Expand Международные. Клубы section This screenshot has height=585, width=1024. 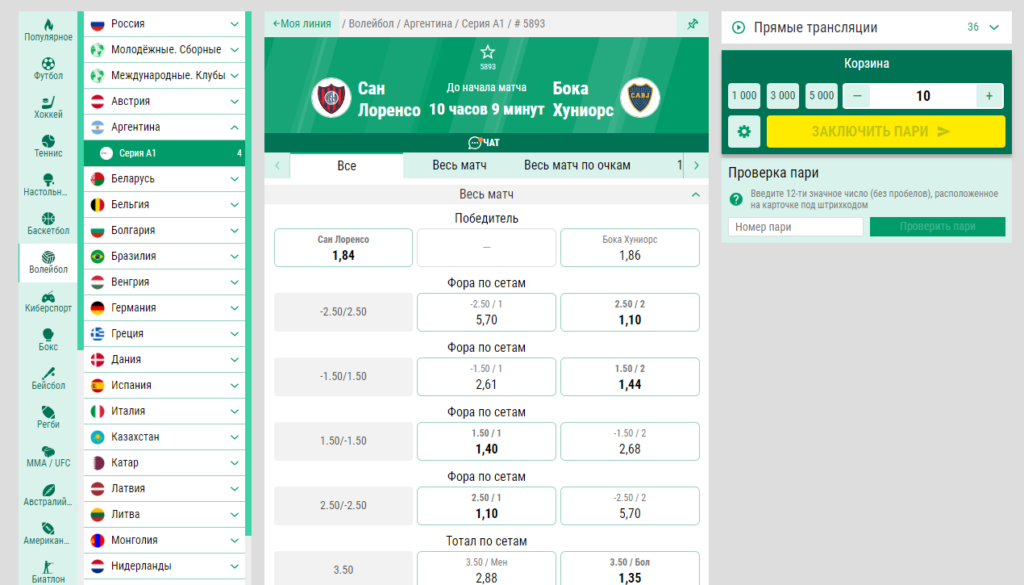165,76
